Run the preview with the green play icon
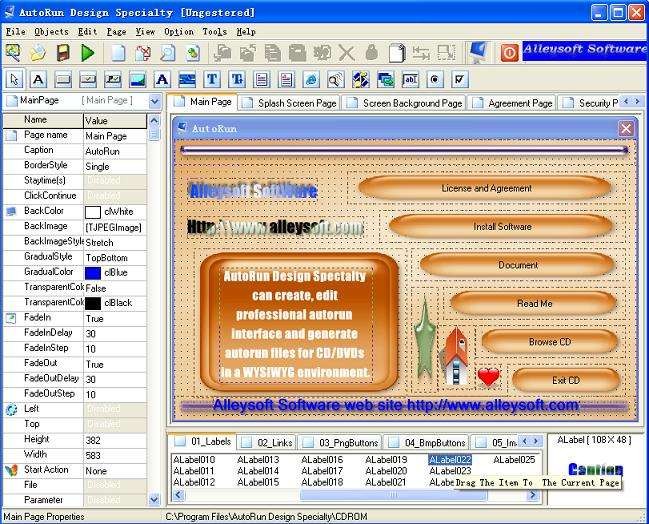Screen dimensions: 649x524 click(x=87, y=53)
